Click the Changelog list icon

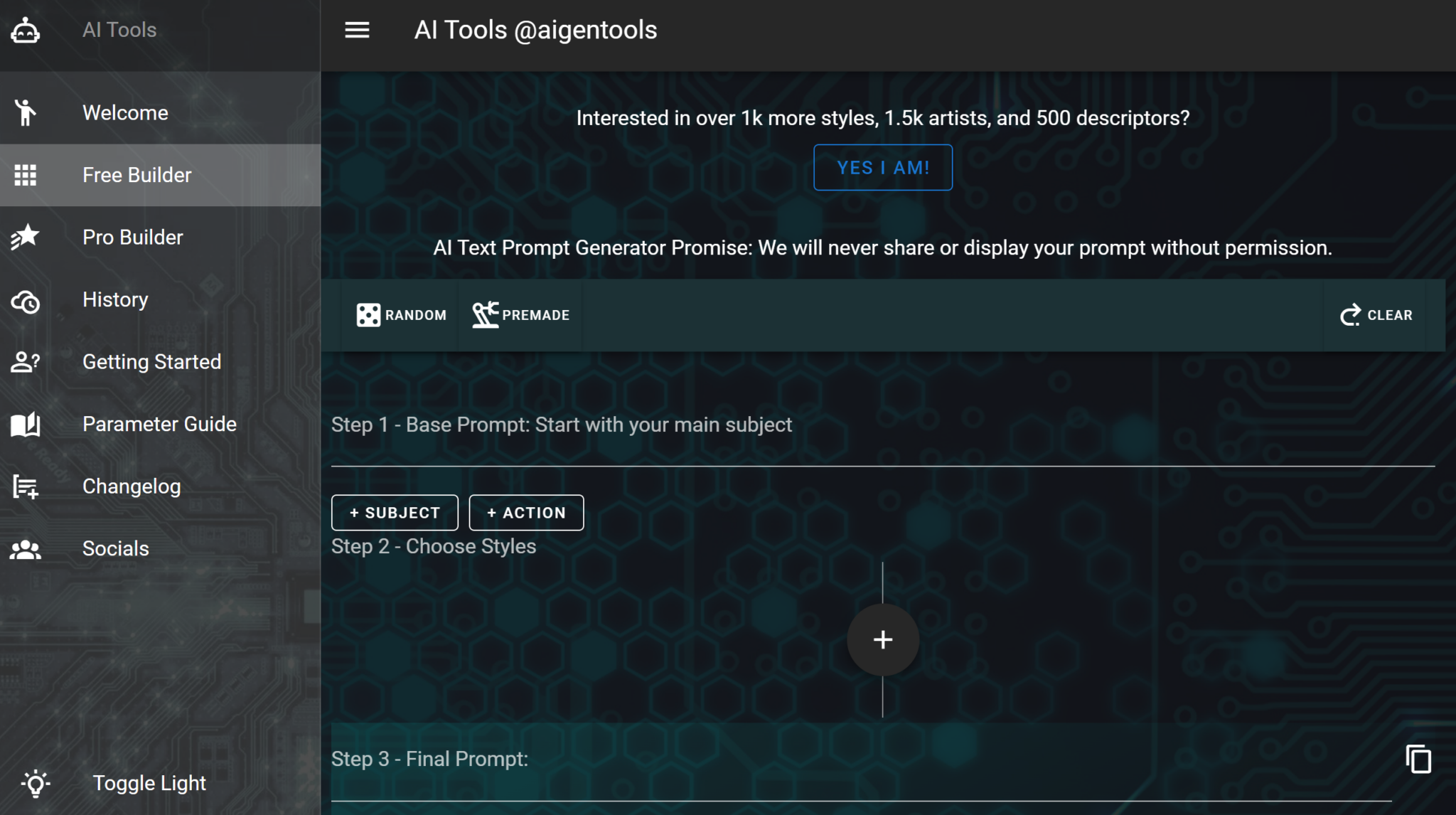click(25, 486)
